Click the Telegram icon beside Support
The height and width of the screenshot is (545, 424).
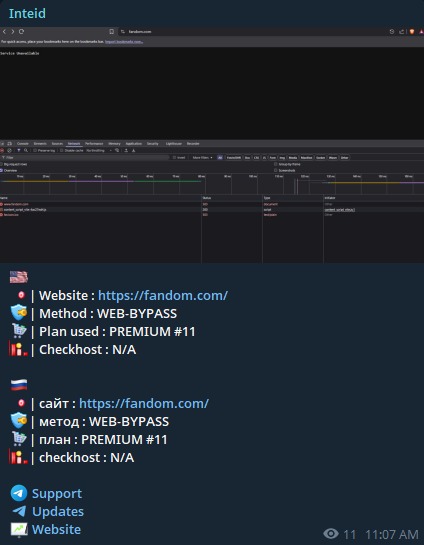tap(19, 493)
